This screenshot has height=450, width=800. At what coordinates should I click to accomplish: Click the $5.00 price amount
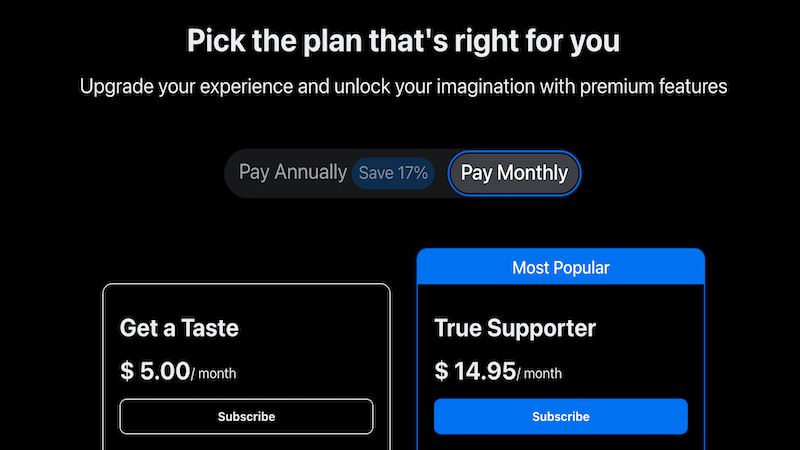point(165,372)
